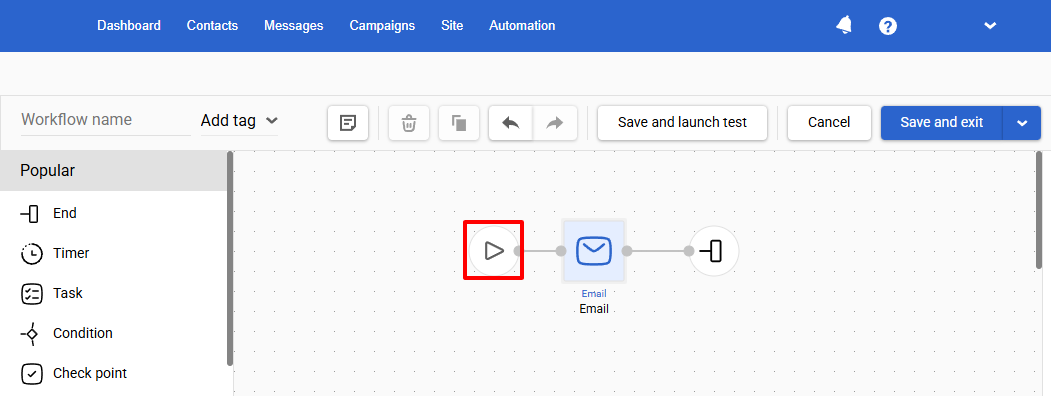Pick the Check point icon in sidebar
This screenshot has width=1051, height=396.
(x=32, y=374)
